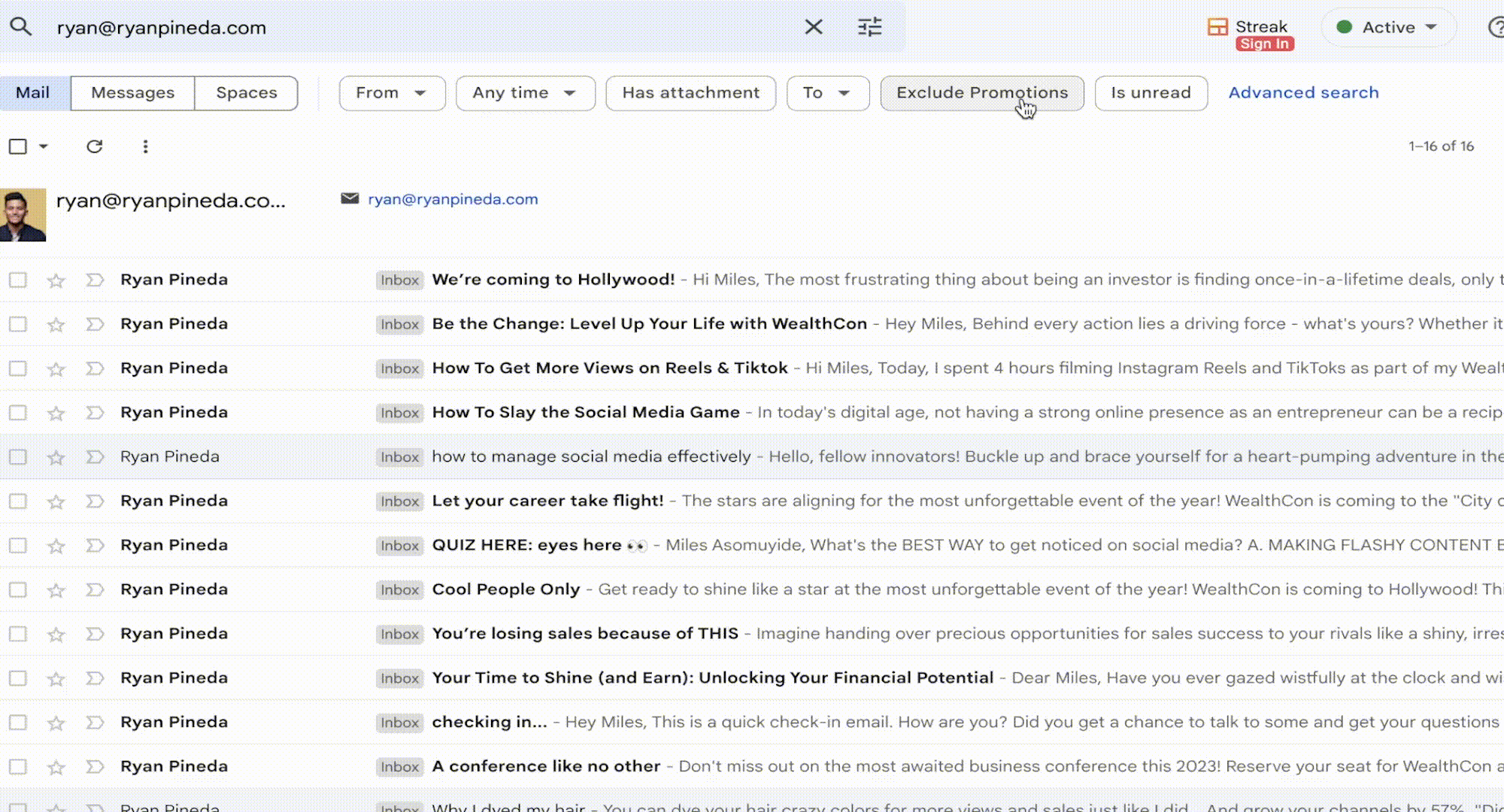Click the refresh icon

[x=94, y=147]
